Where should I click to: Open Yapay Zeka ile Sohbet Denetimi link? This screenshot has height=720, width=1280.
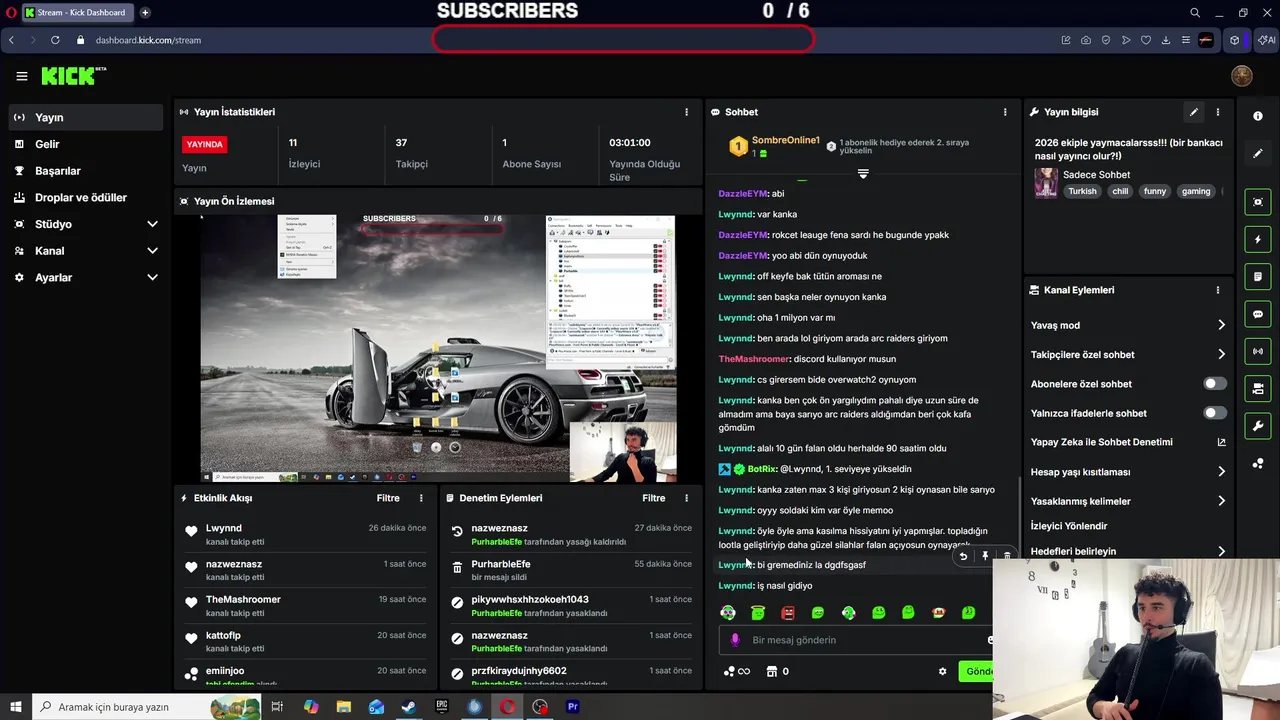[x=1128, y=442]
